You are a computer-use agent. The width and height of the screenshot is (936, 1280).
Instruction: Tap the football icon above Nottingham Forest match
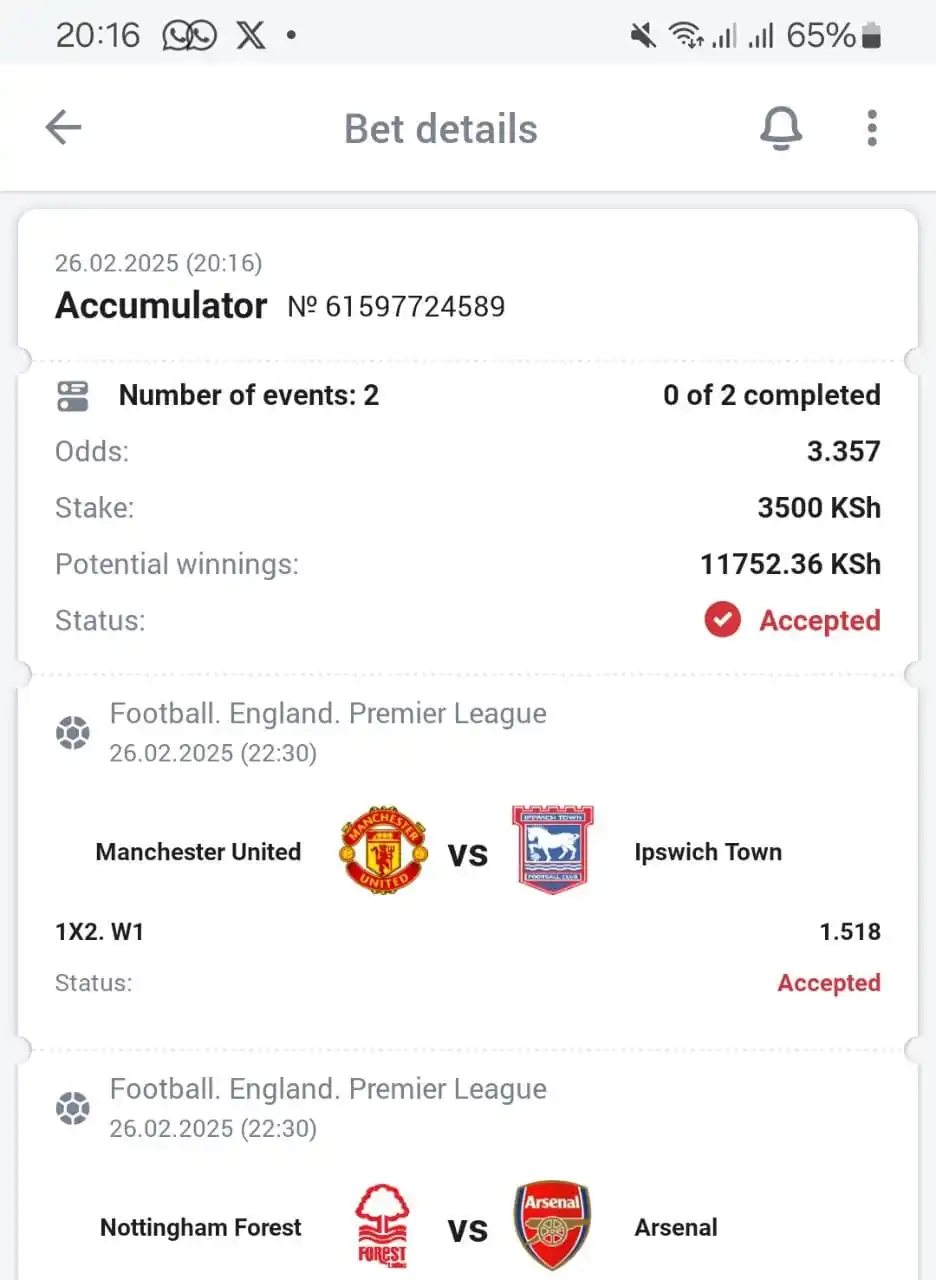[72, 1109]
